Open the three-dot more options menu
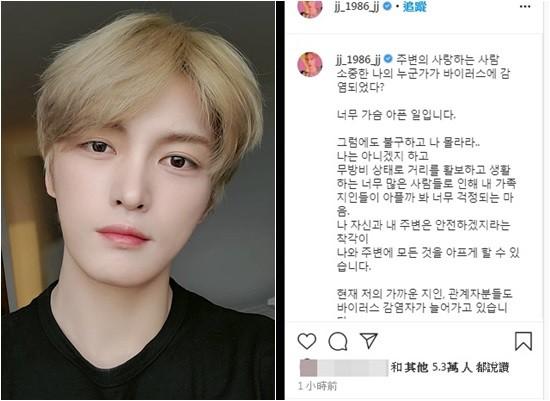The width and height of the screenshot is (550, 401). pos(525,6)
